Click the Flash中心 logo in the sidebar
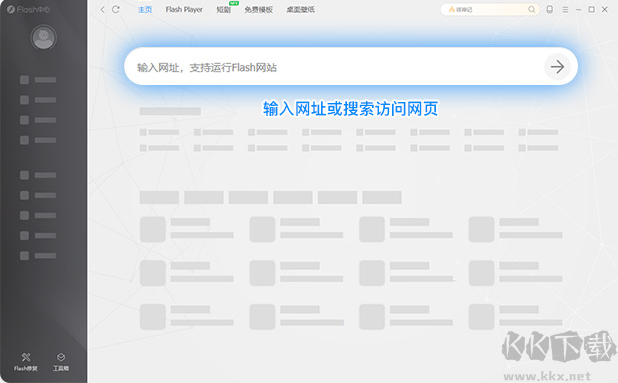Image resolution: width=618 pixels, height=383 pixels. 28,9
